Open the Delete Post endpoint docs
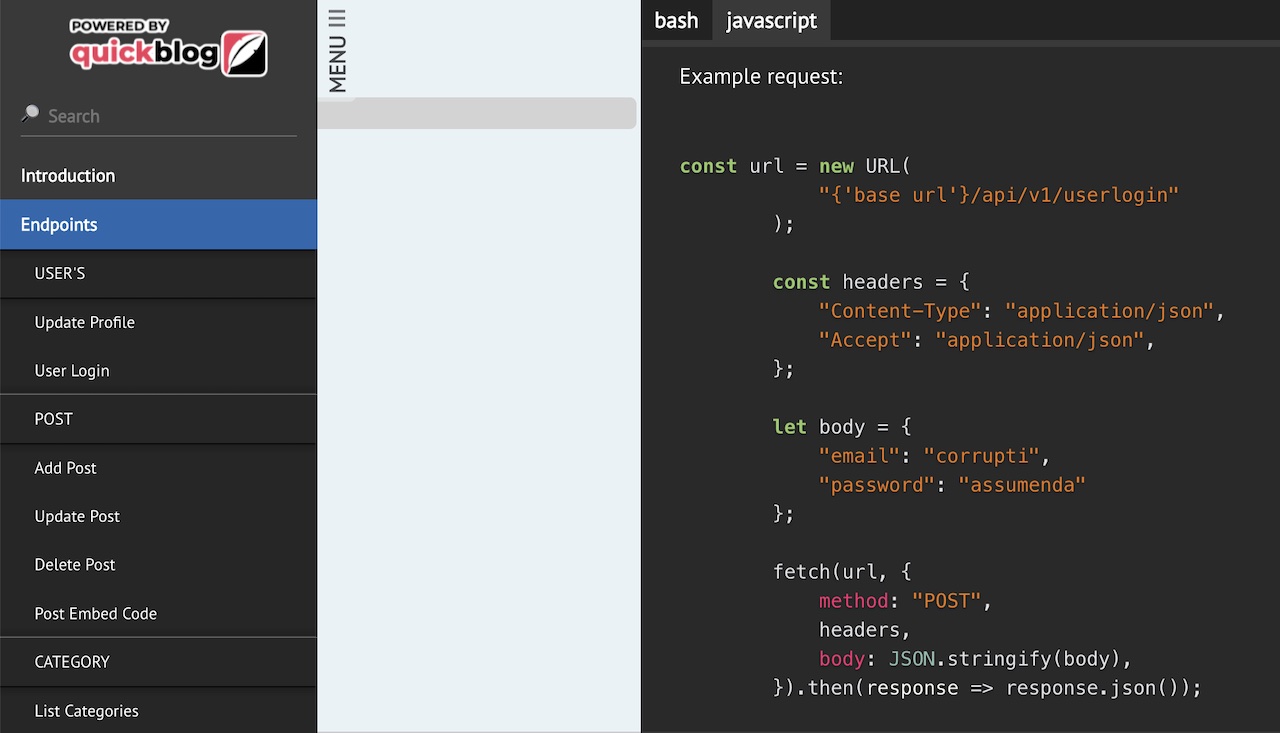Viewport: 1280px width, 733px height. (x=74, y=564)
